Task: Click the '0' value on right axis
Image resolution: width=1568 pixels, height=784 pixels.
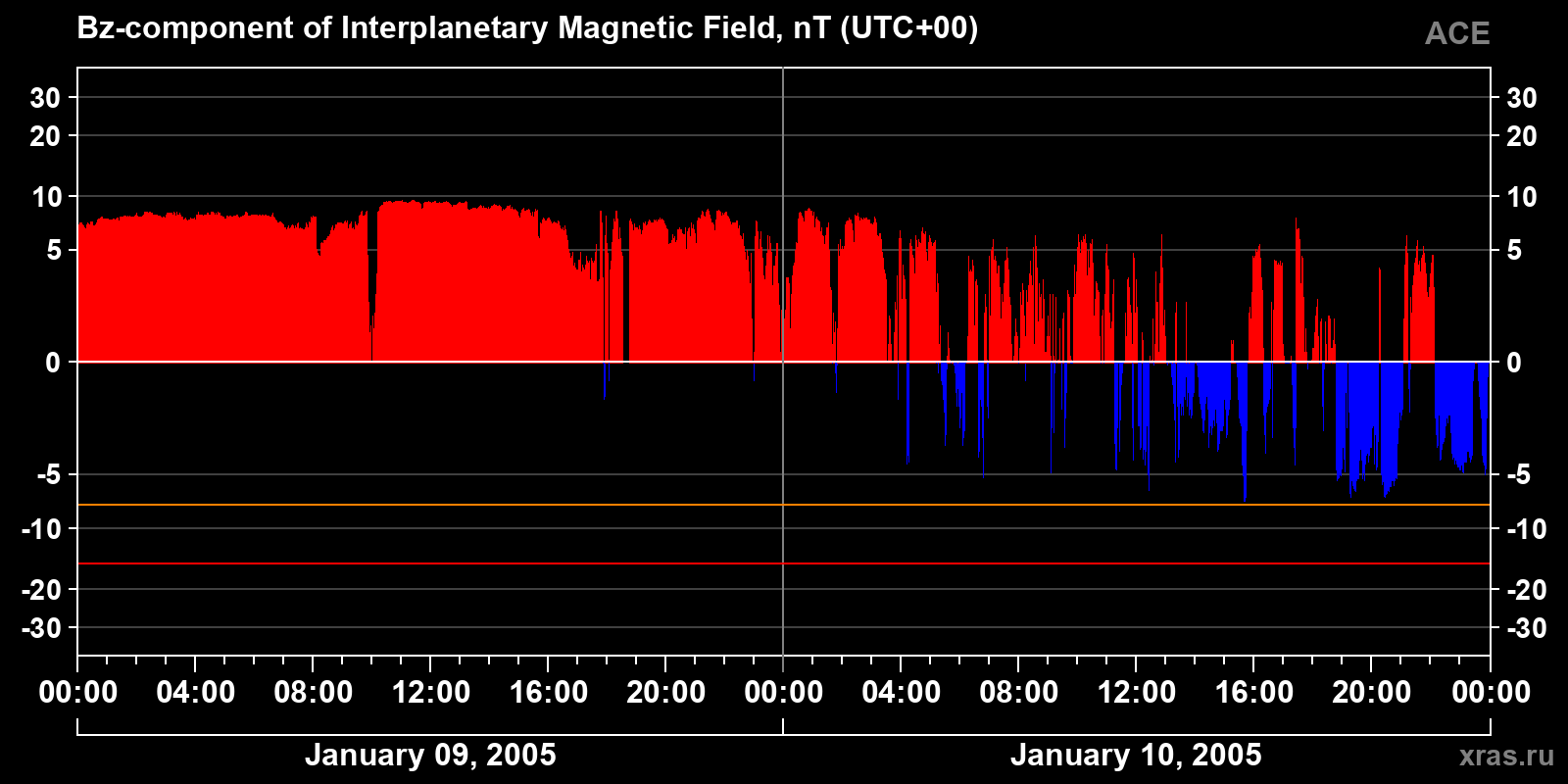Action: pos(1514,363)
